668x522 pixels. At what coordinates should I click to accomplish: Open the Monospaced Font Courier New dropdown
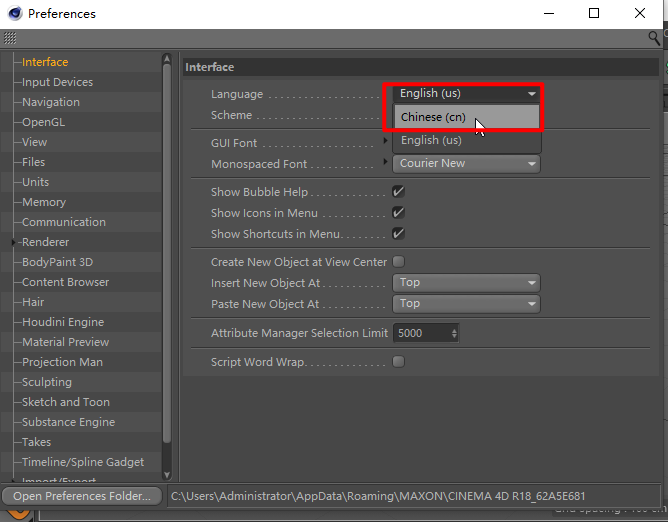466,164
